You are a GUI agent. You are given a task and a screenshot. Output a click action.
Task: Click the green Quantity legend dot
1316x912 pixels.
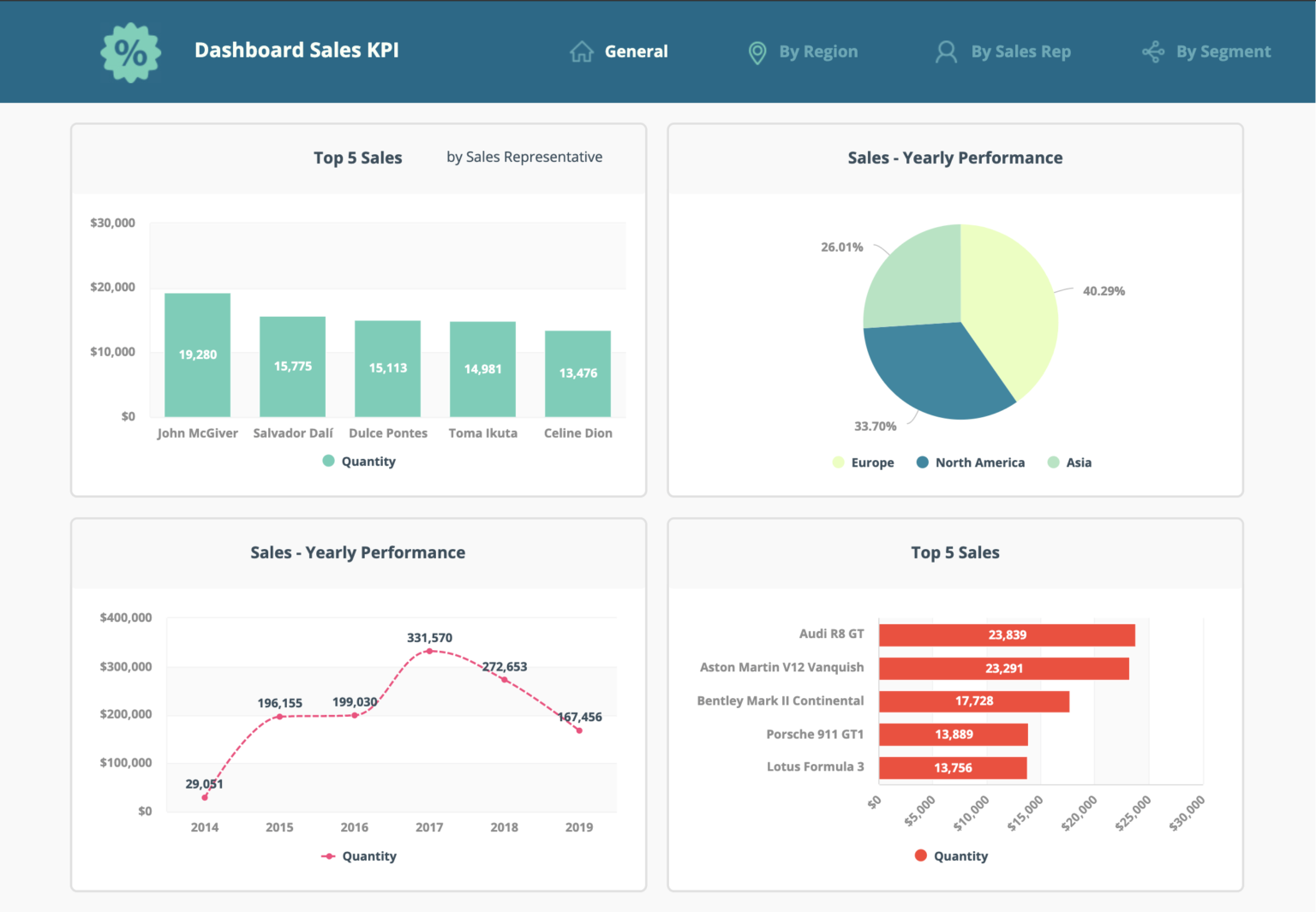point(327,461)
